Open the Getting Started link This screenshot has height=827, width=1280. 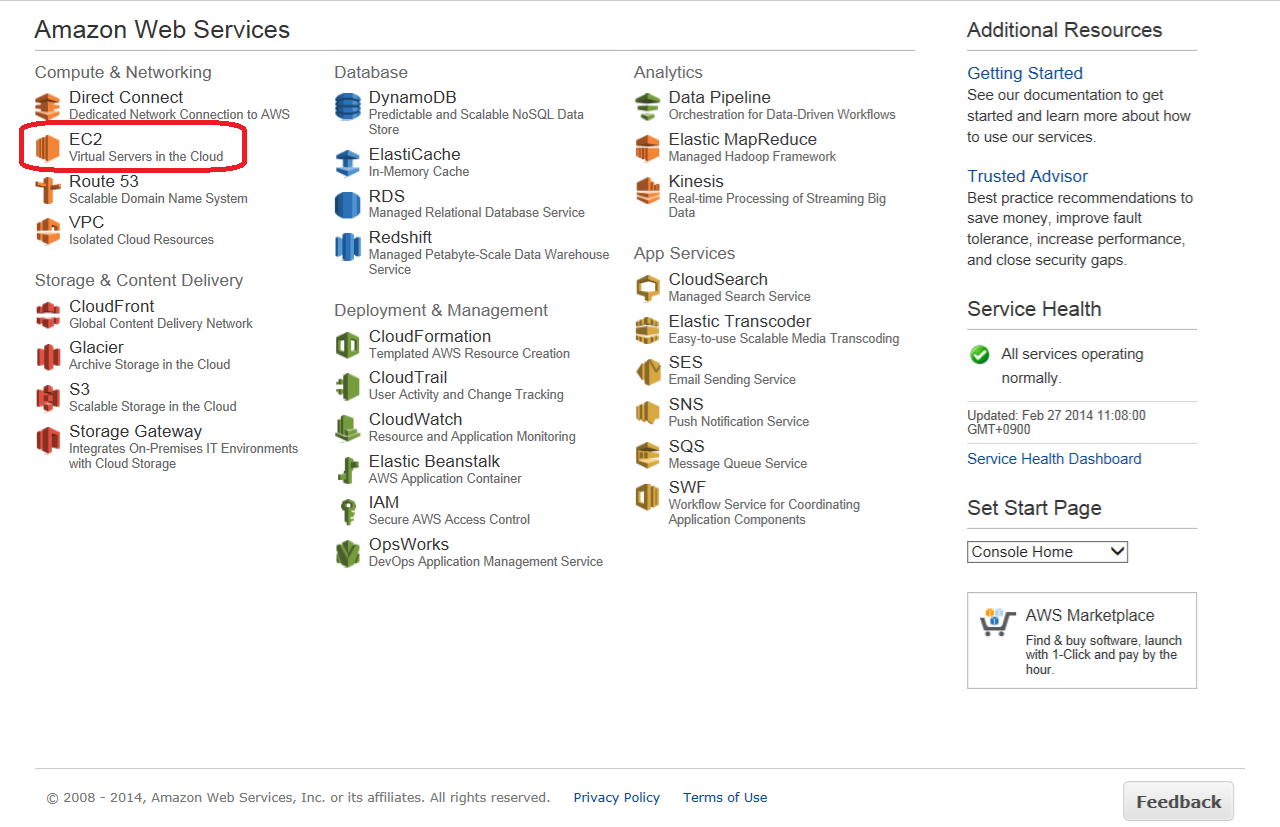coord(1024,73)
